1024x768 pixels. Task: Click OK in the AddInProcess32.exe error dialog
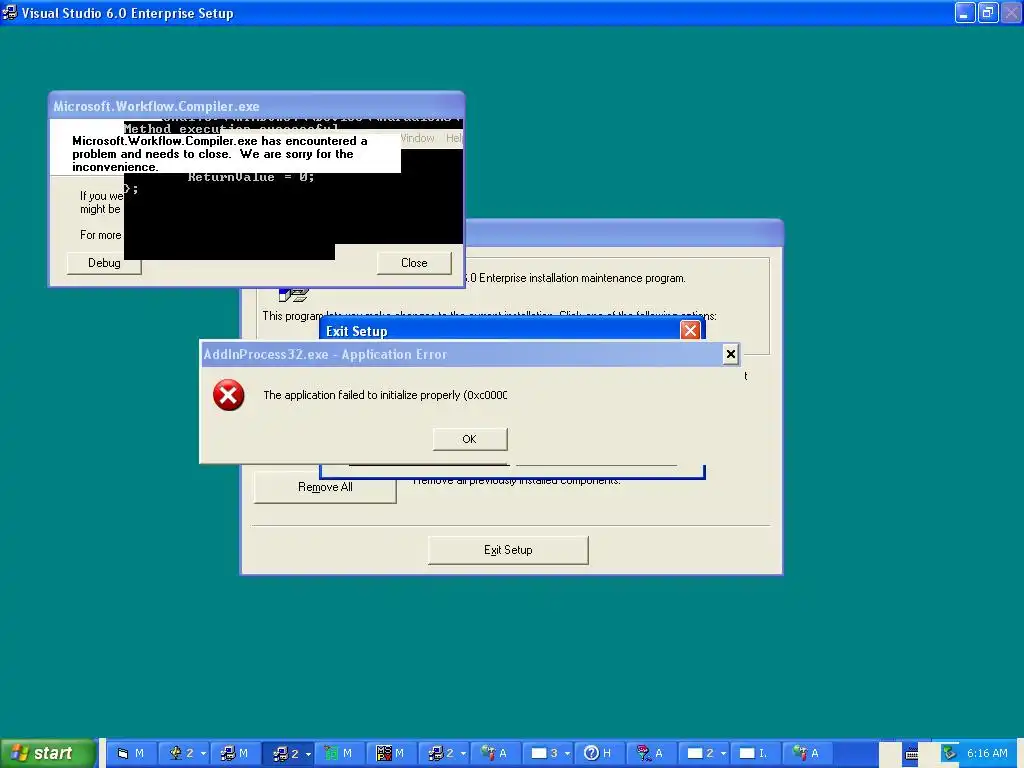click(x=470, y=439)
